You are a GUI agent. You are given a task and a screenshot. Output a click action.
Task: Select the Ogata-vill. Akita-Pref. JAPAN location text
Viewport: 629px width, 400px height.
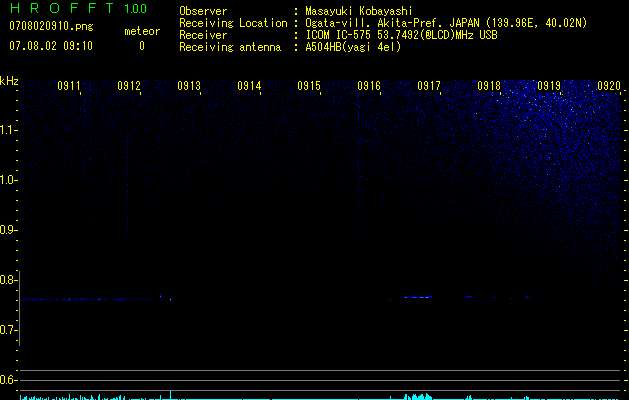pos(446,23)
